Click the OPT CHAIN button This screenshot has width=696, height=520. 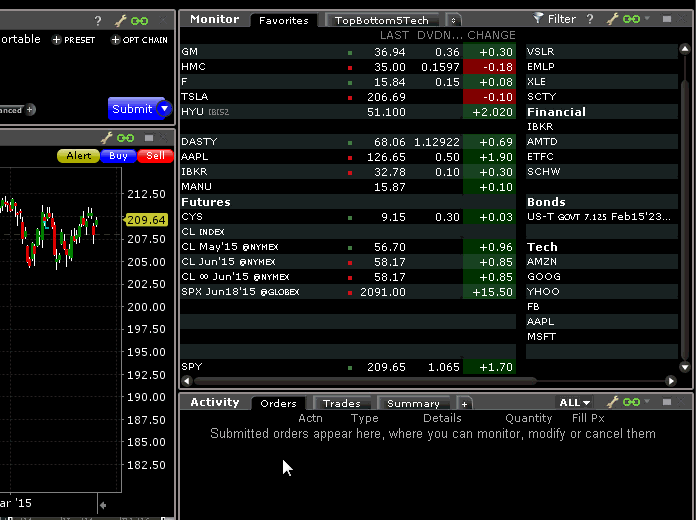click(x=140, y=40)
